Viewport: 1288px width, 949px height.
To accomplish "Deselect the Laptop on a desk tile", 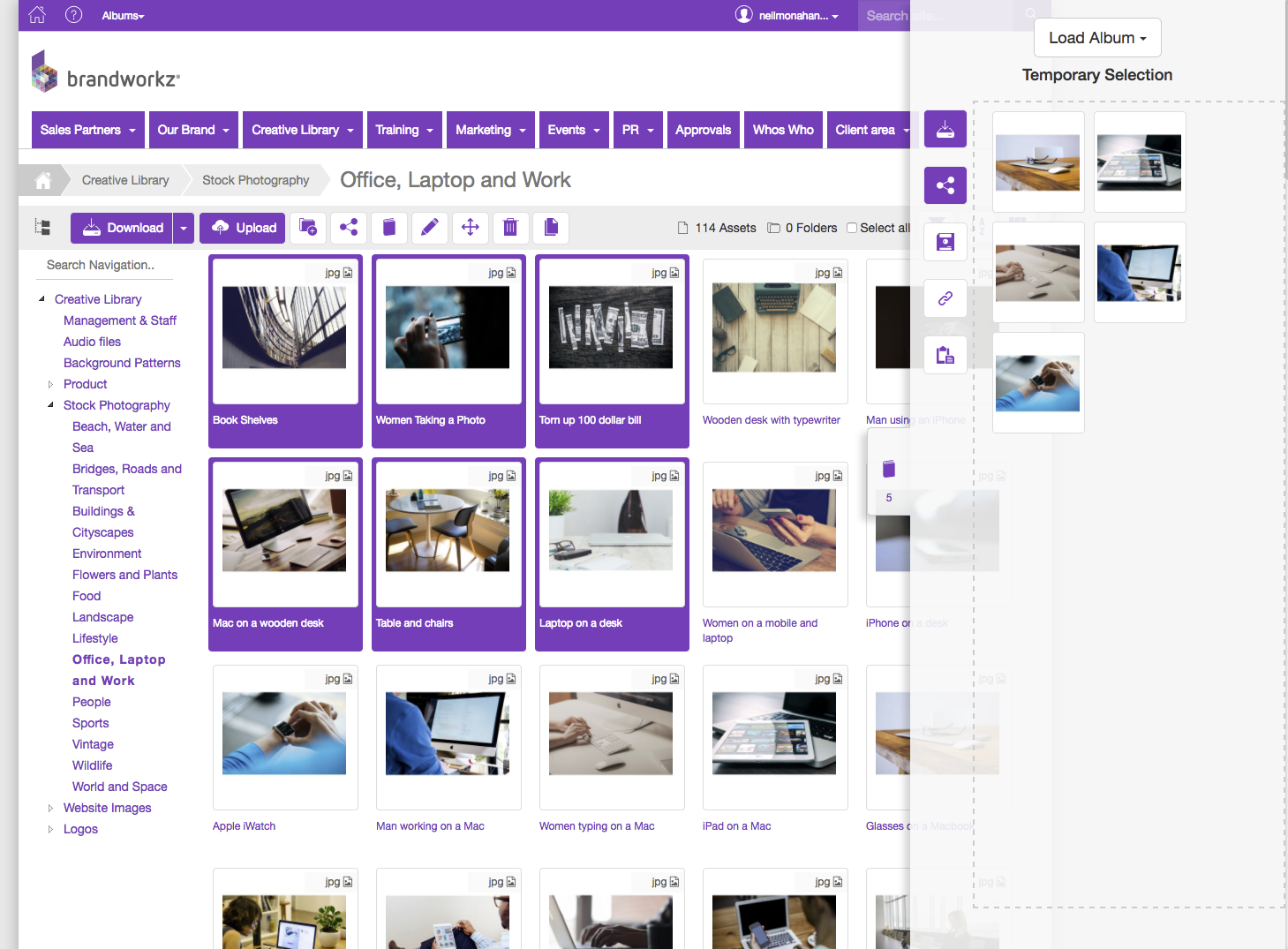I will coord(612,554).
